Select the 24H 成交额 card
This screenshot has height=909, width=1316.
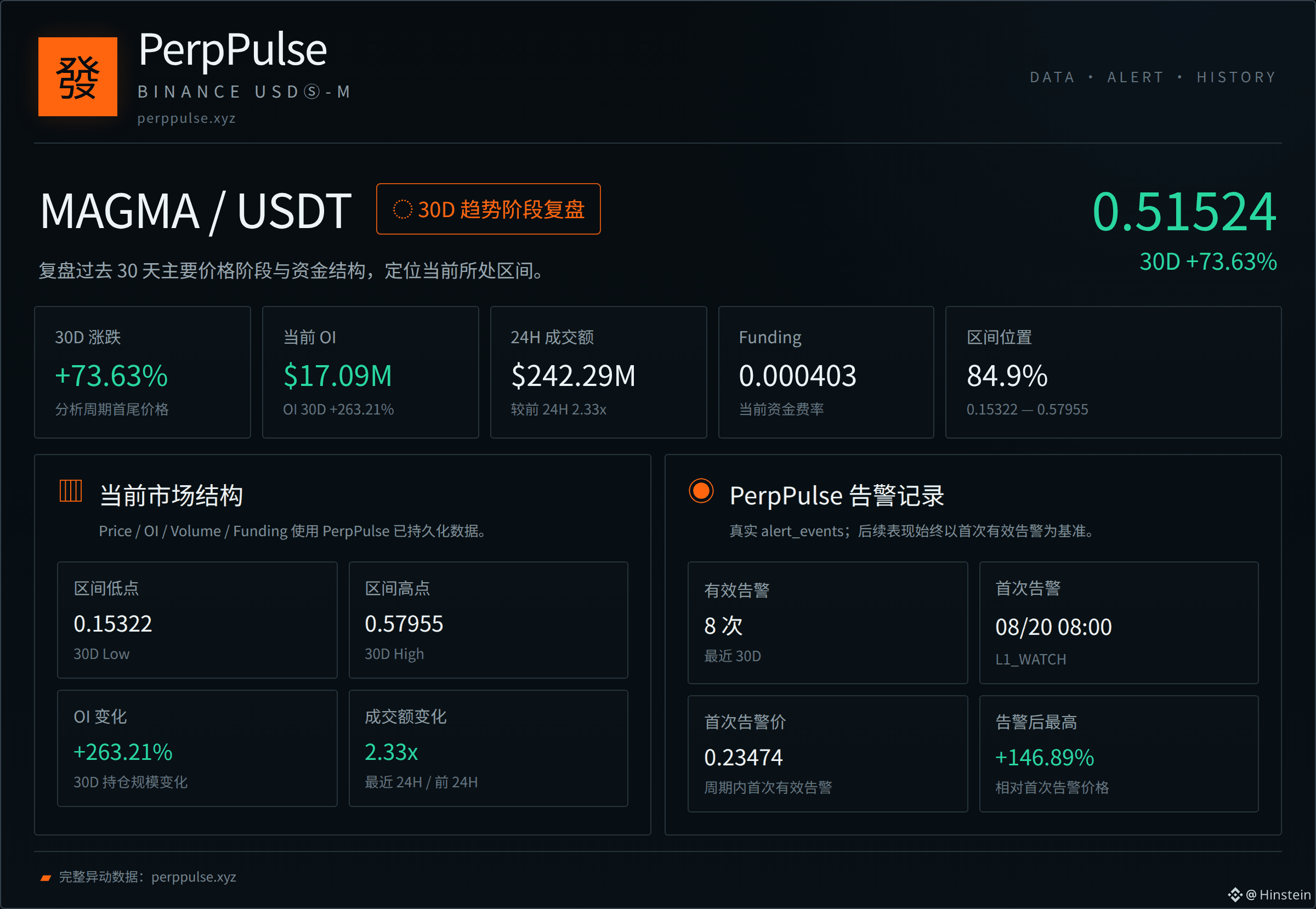[598, 372]
